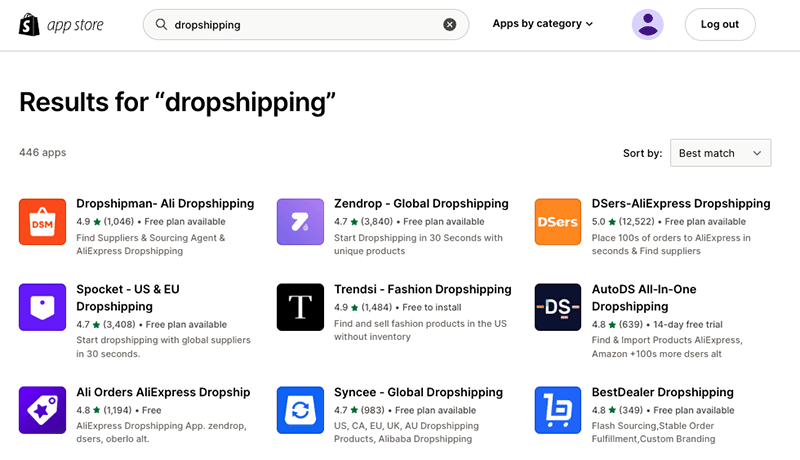The height and width of the screenshot is (460, 800).
Task: Click 'Find and sell fashion products' description
Action: [420, 330]
